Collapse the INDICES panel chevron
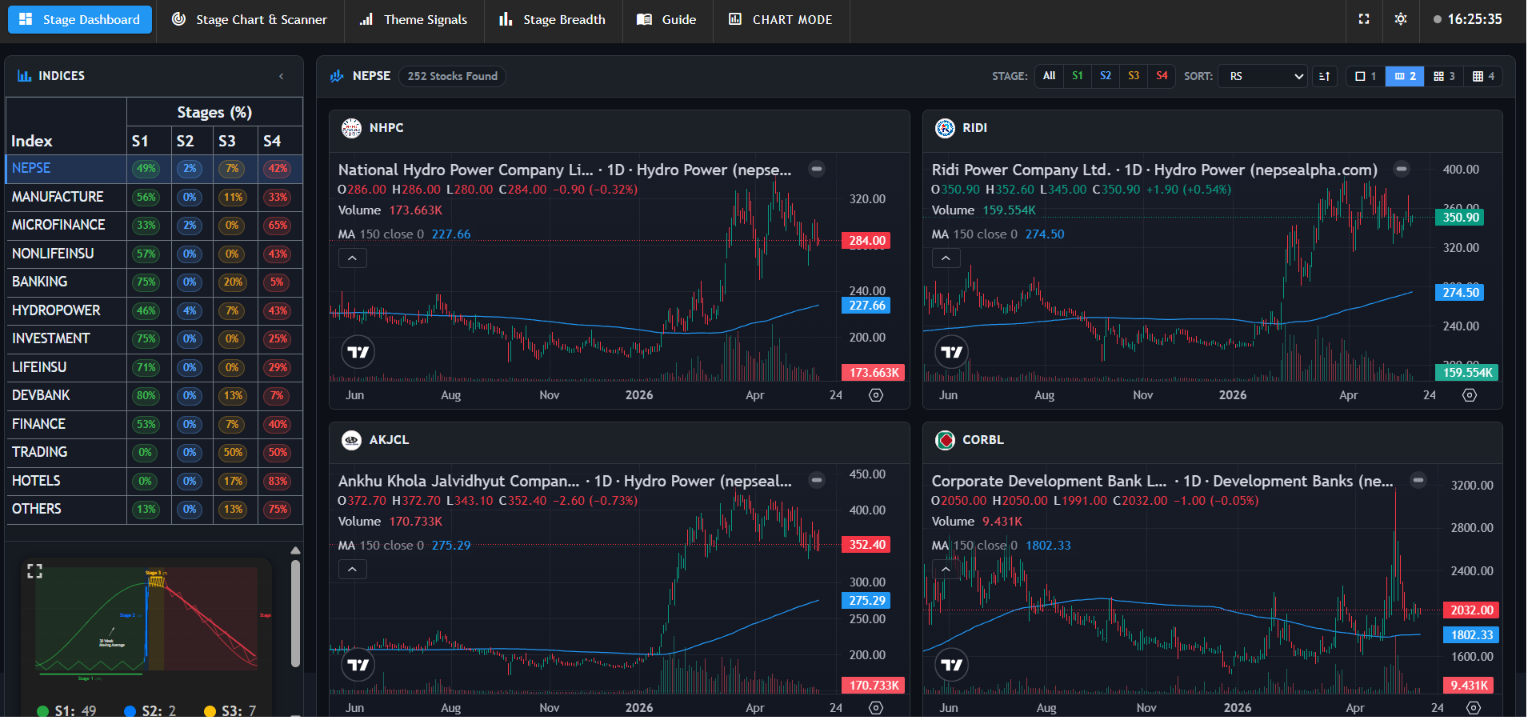This screenshot has width=1527, height=717. point(281,76)
